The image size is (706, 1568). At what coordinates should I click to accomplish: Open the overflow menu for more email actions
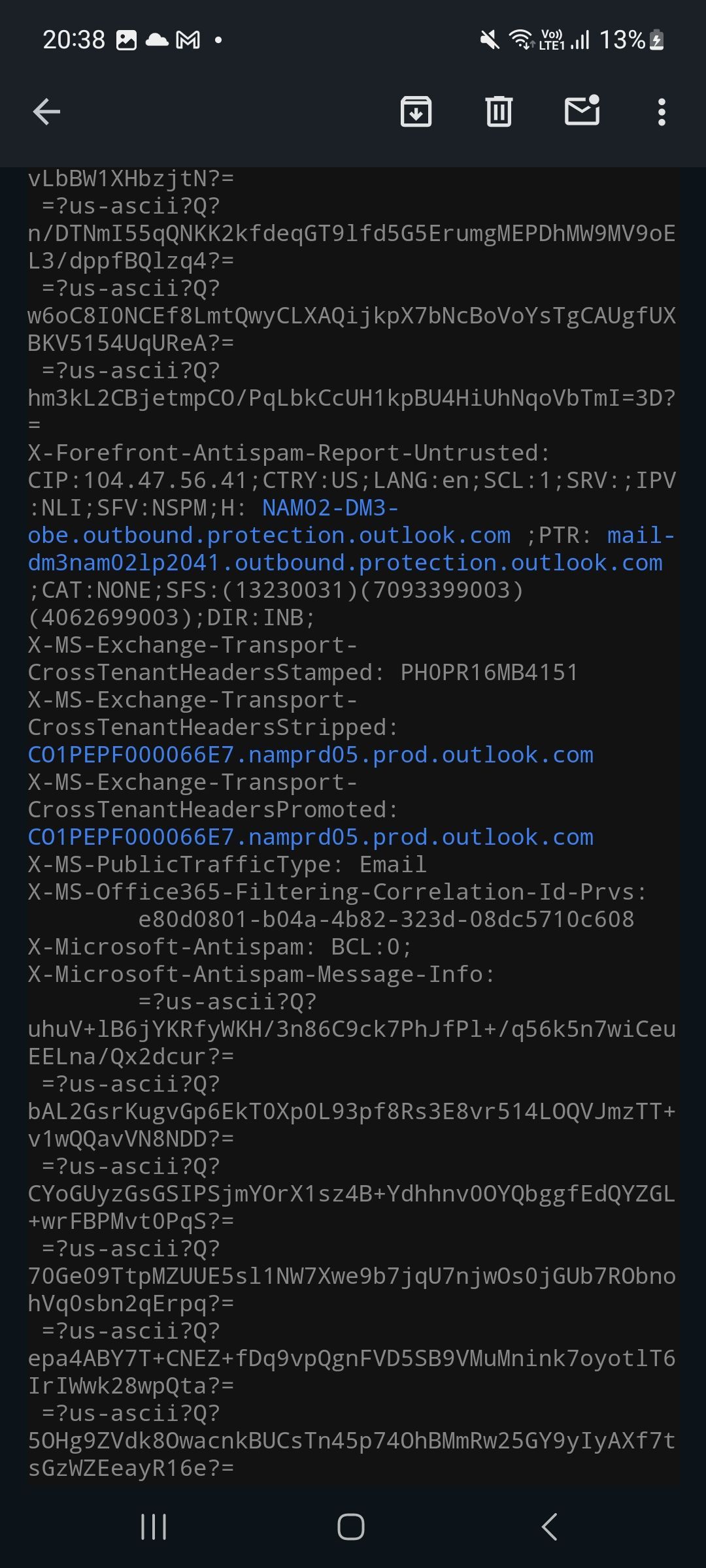[x=662, y=111]
